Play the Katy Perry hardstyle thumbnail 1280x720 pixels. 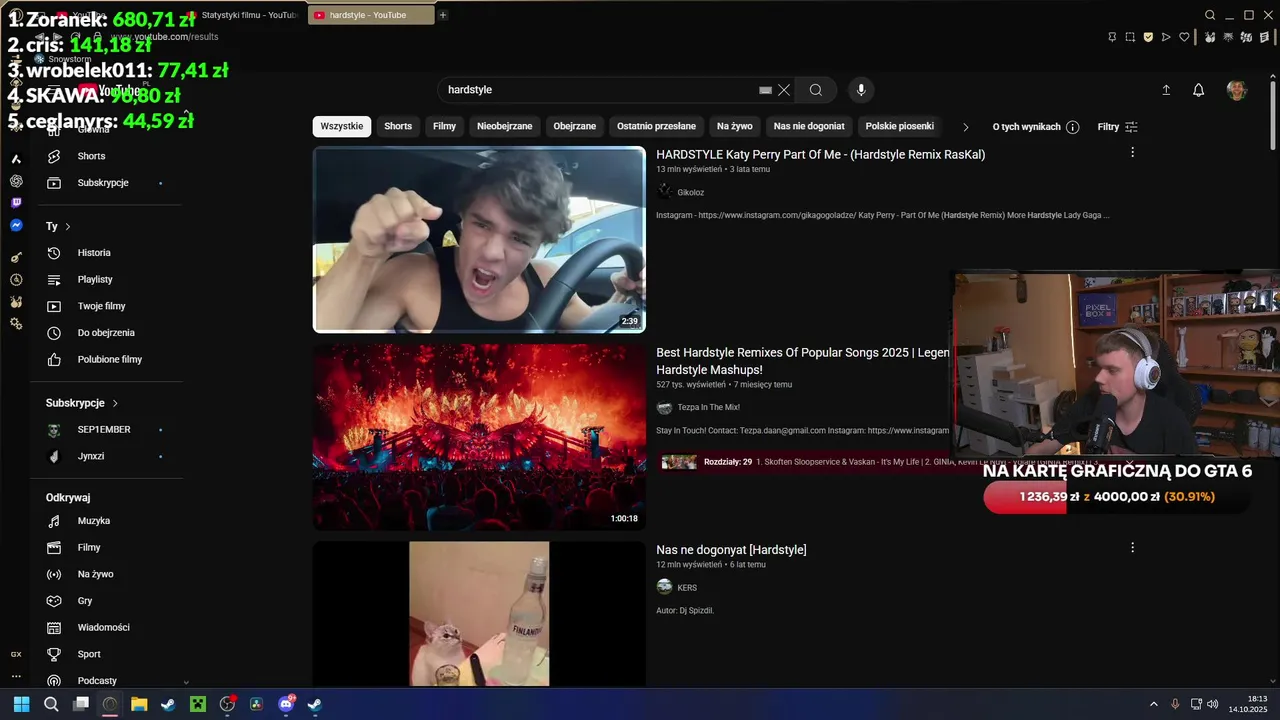point(479,239)
